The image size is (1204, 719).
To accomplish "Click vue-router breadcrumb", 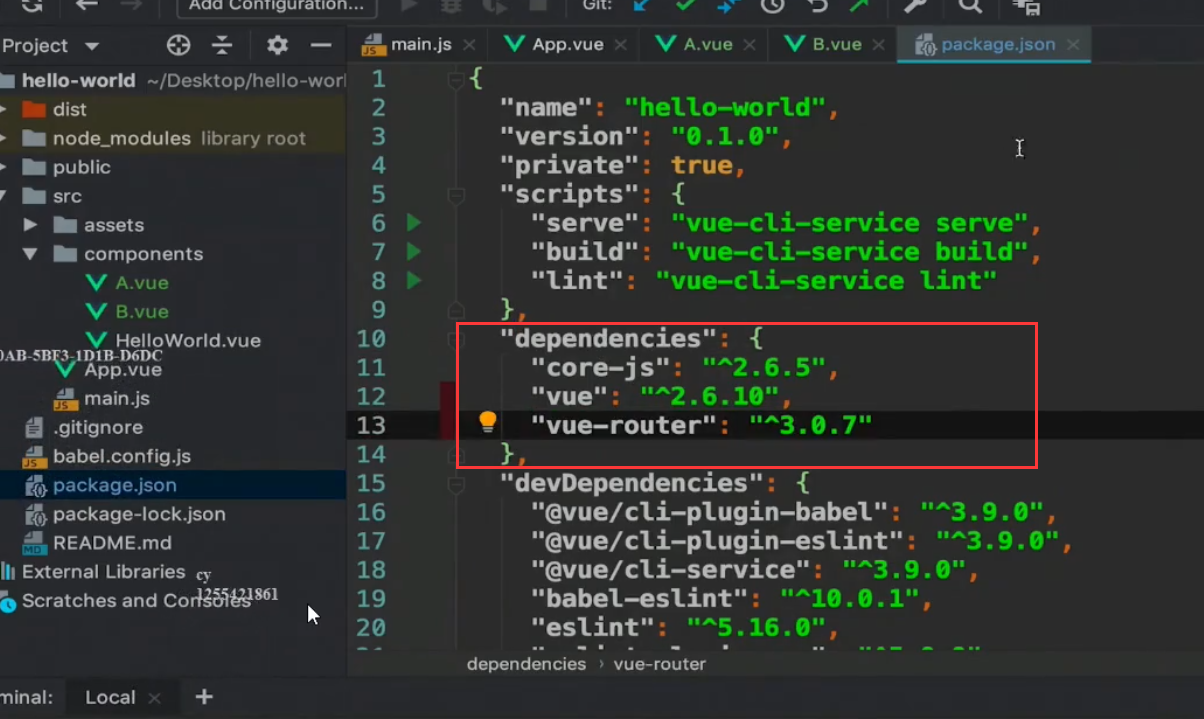I will pos(660,664).
